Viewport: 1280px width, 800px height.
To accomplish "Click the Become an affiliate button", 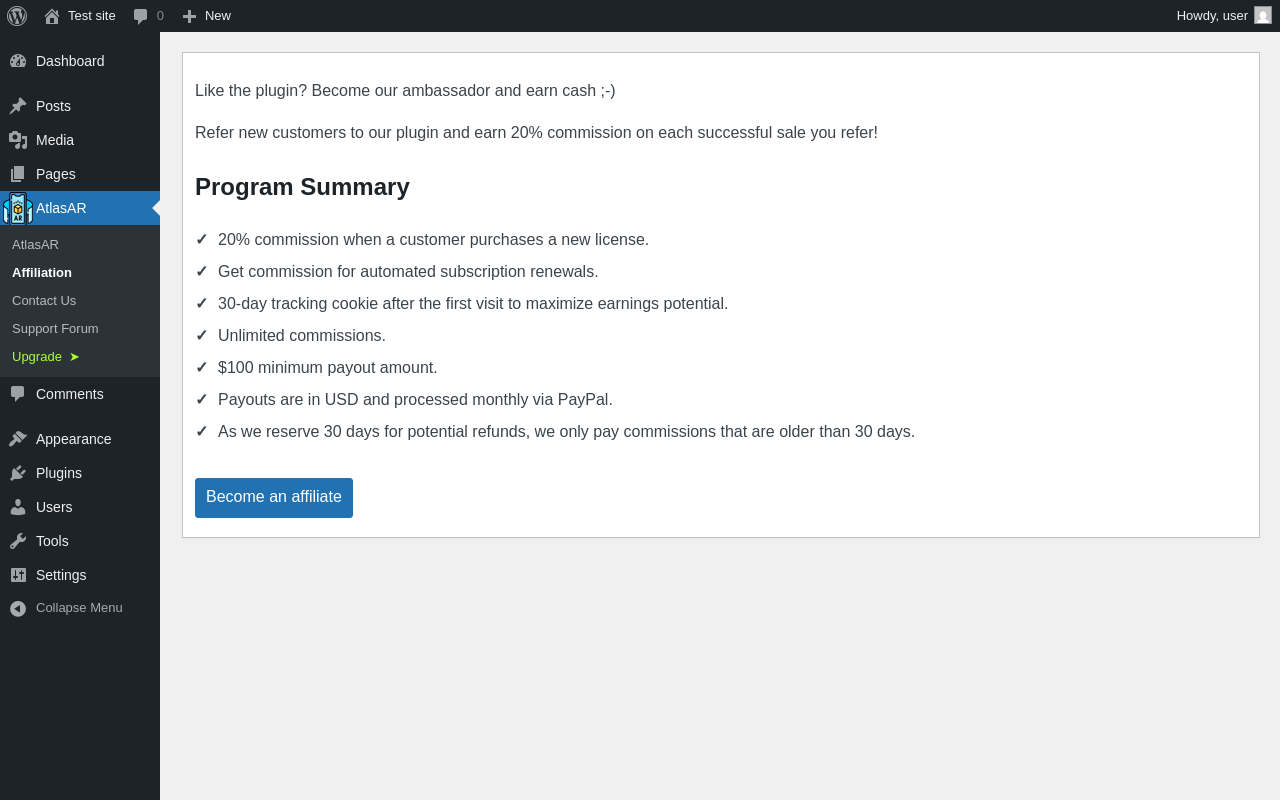I will [274, 498].
